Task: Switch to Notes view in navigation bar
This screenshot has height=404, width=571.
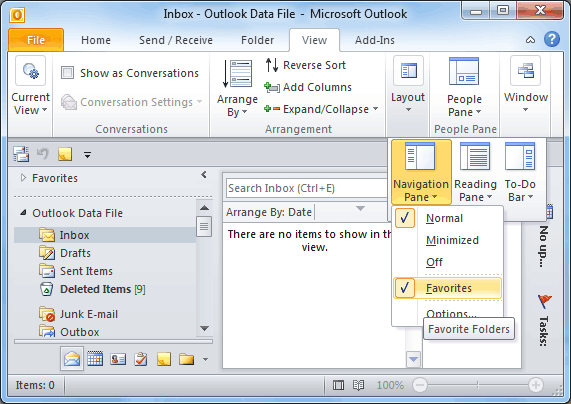Action: pos(164,359)
